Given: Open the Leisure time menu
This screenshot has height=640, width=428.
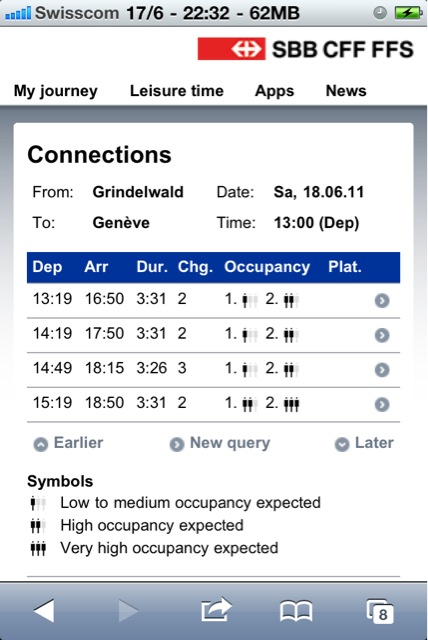Looking at the screenshot, I should [x=177, y=91].
